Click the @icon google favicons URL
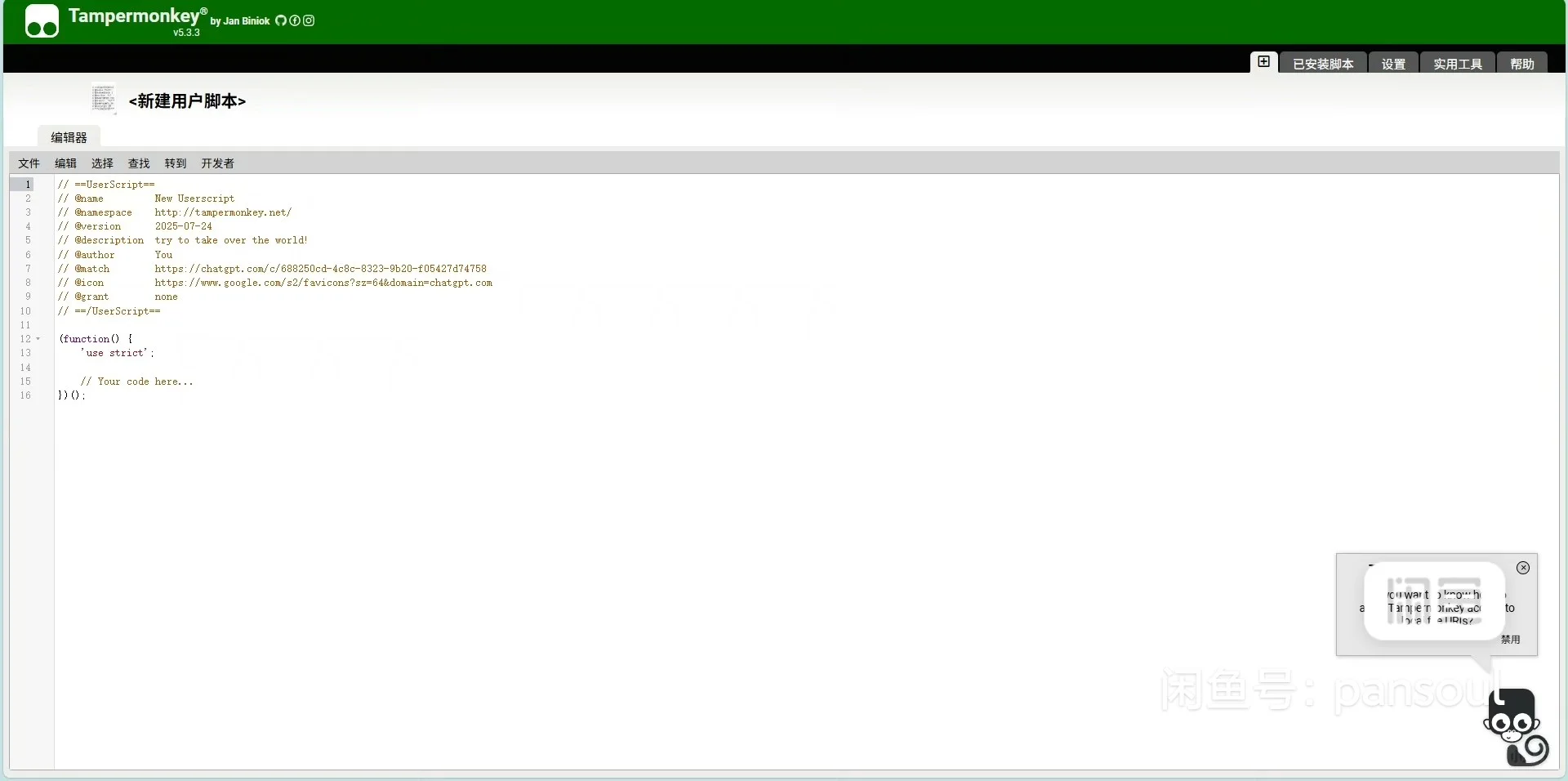 coord(323,283)
